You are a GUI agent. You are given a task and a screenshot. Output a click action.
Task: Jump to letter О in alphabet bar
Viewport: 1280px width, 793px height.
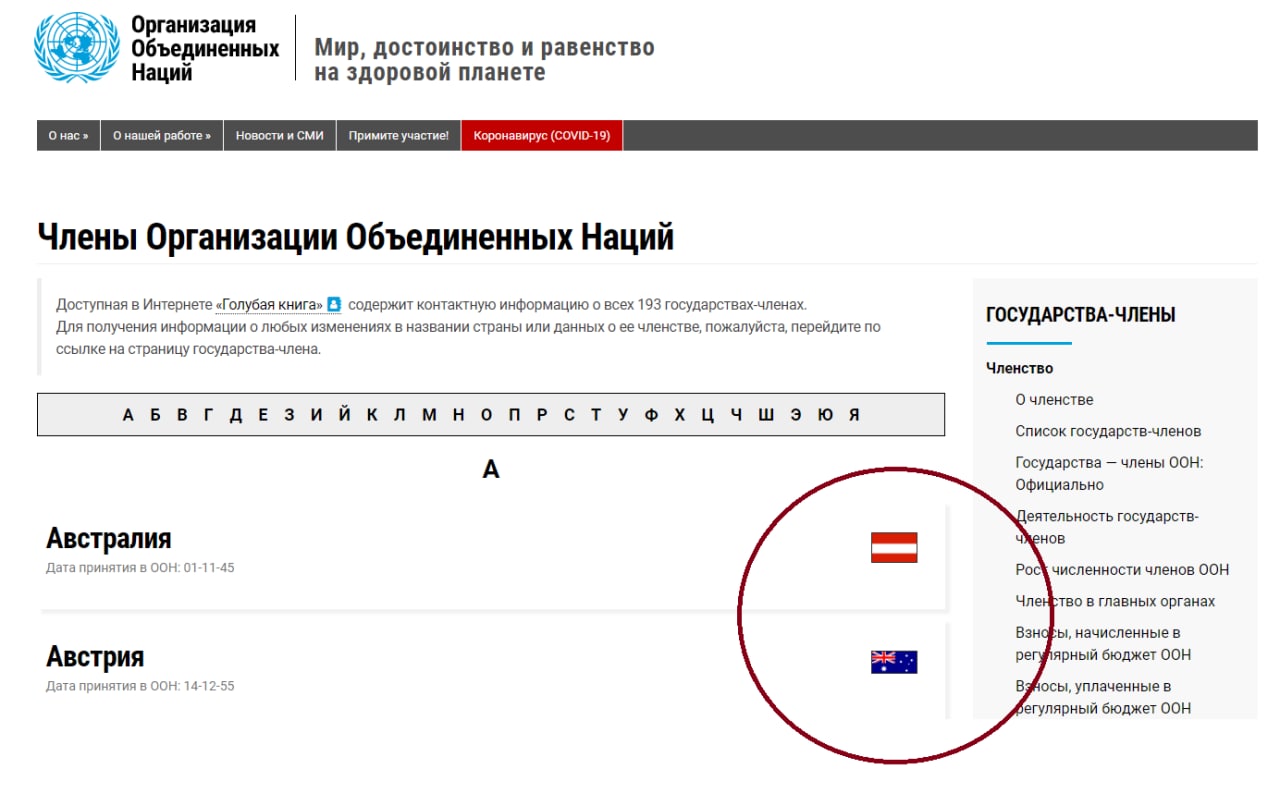click(486, 415)
